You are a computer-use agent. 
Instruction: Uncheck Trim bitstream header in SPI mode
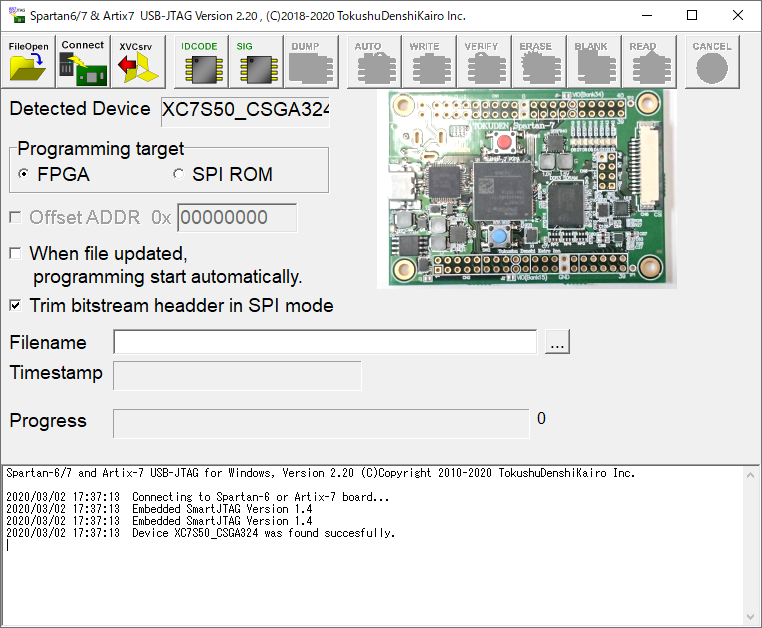pos(15,306)
